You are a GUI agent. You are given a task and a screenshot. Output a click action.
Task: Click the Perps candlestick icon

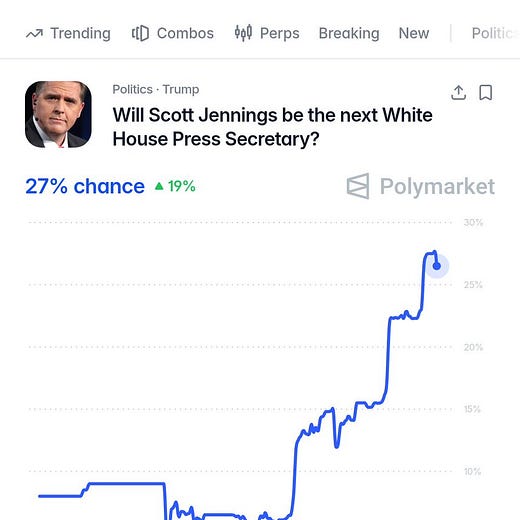[x=243, y=33]
